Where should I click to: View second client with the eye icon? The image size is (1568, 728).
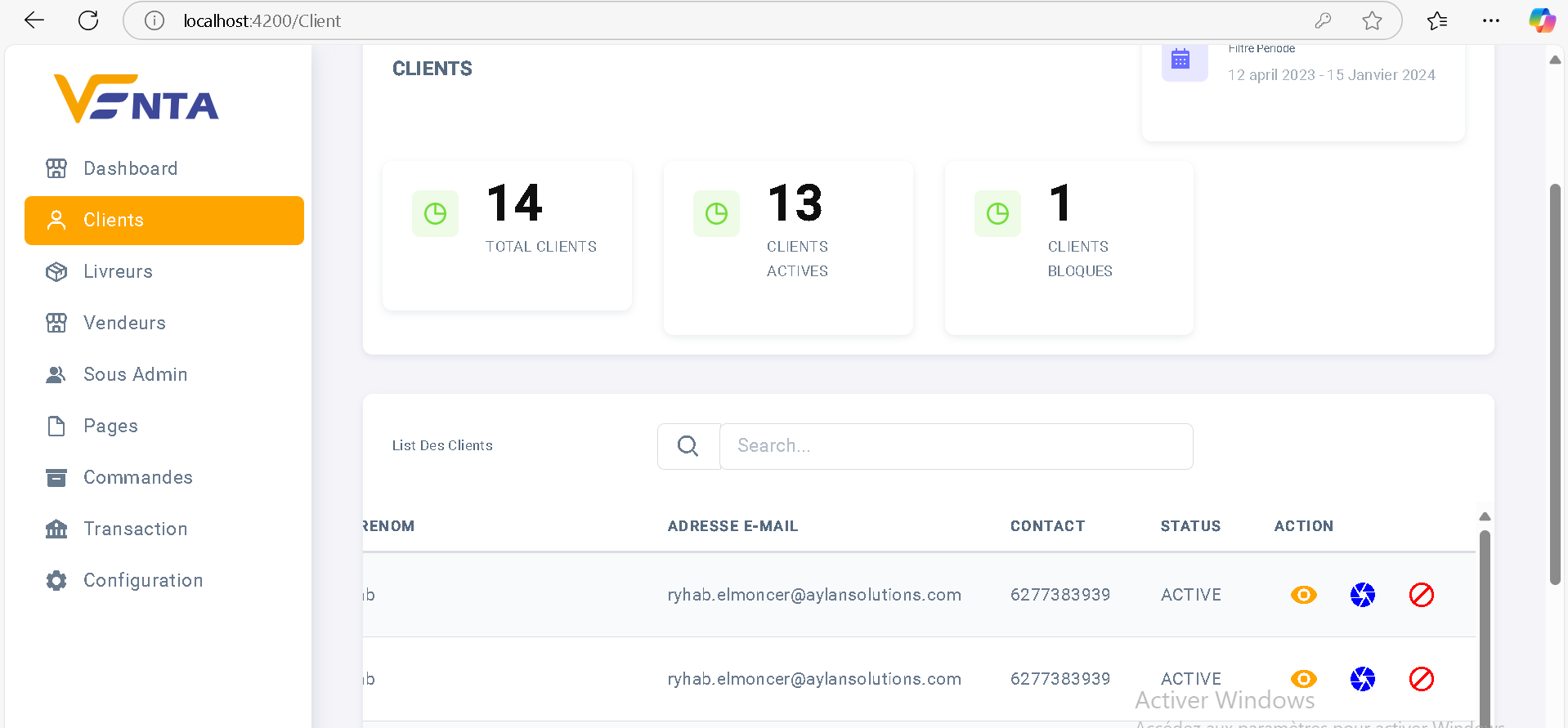1304,679
